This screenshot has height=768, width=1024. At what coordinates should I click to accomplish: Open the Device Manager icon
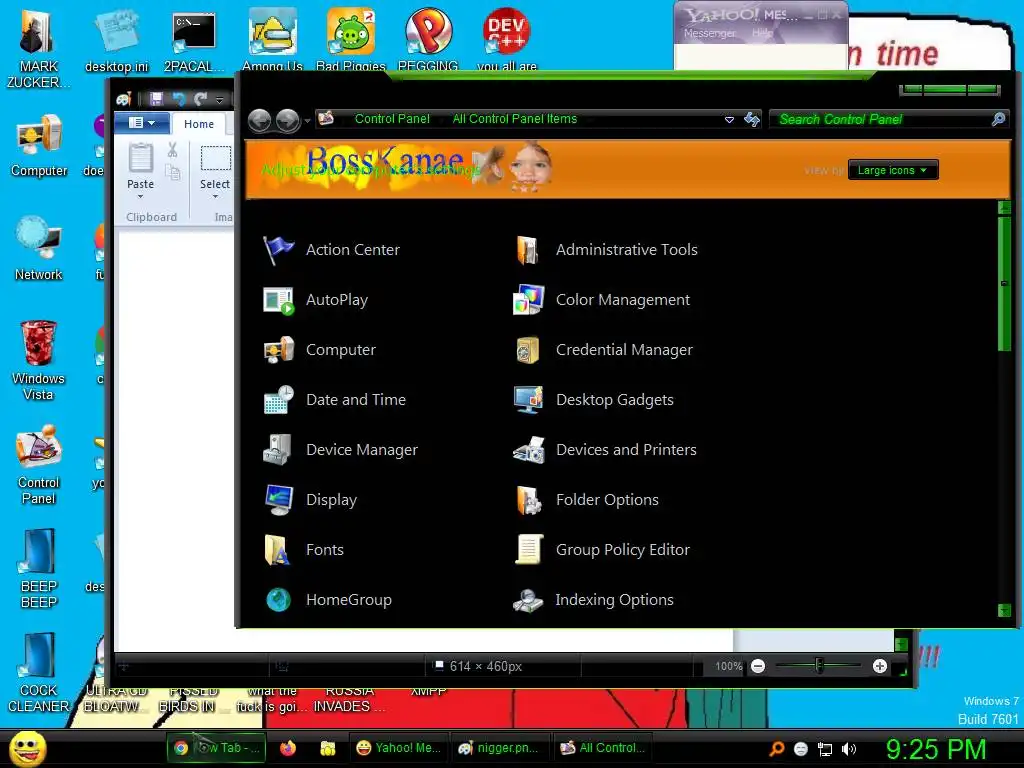click(x=278, y=450)
